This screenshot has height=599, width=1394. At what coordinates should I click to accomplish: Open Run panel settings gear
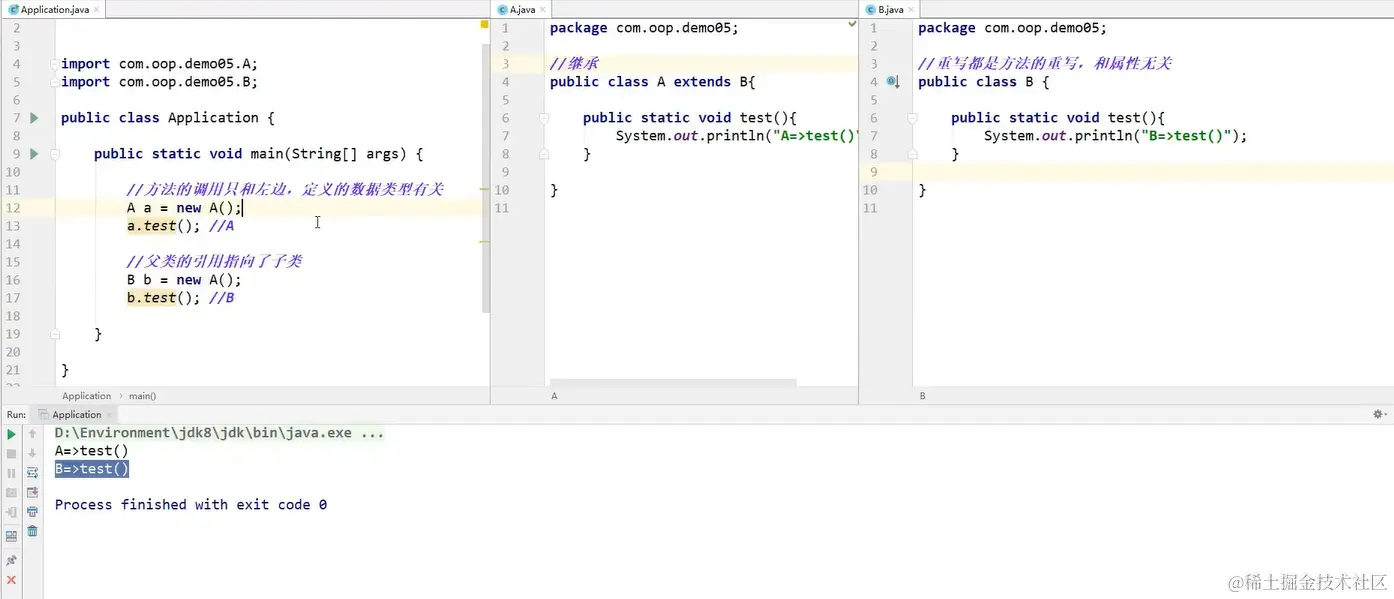point(1379,414)
